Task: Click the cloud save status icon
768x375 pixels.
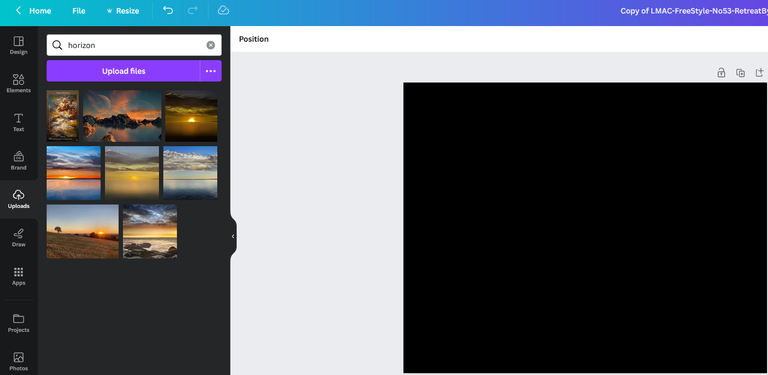Action: 223,10
